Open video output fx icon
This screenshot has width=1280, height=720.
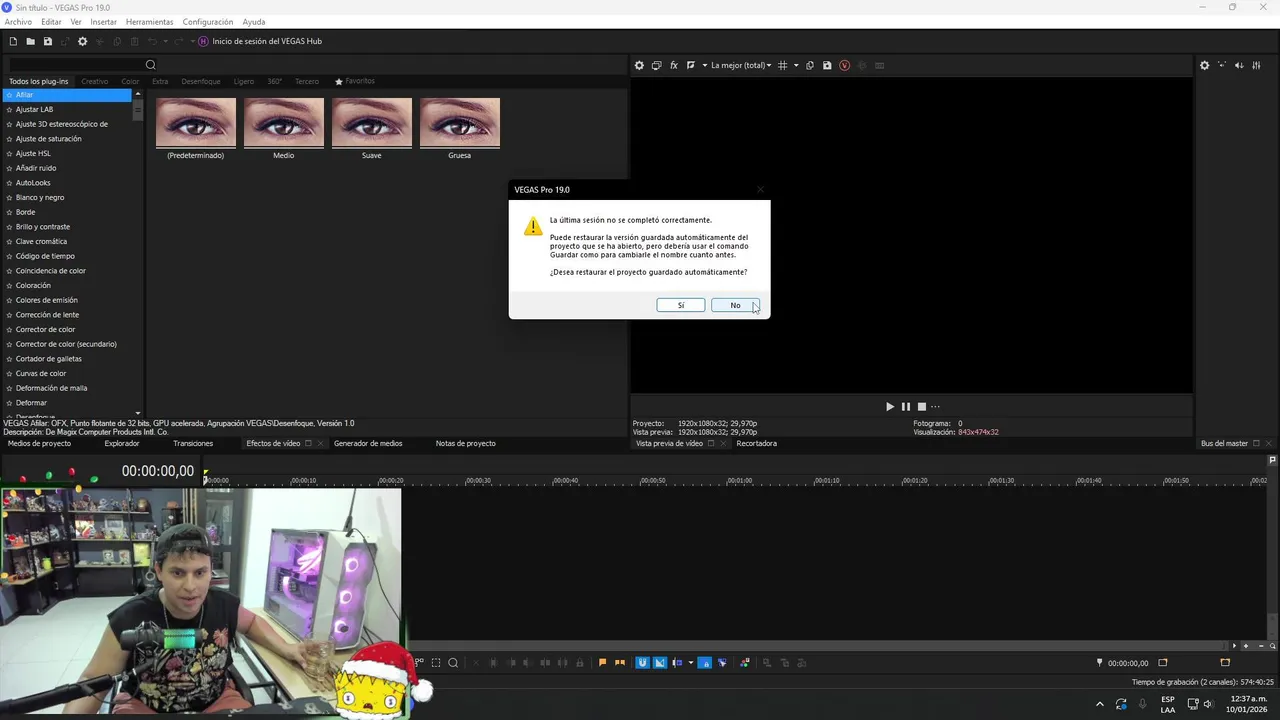674,65
